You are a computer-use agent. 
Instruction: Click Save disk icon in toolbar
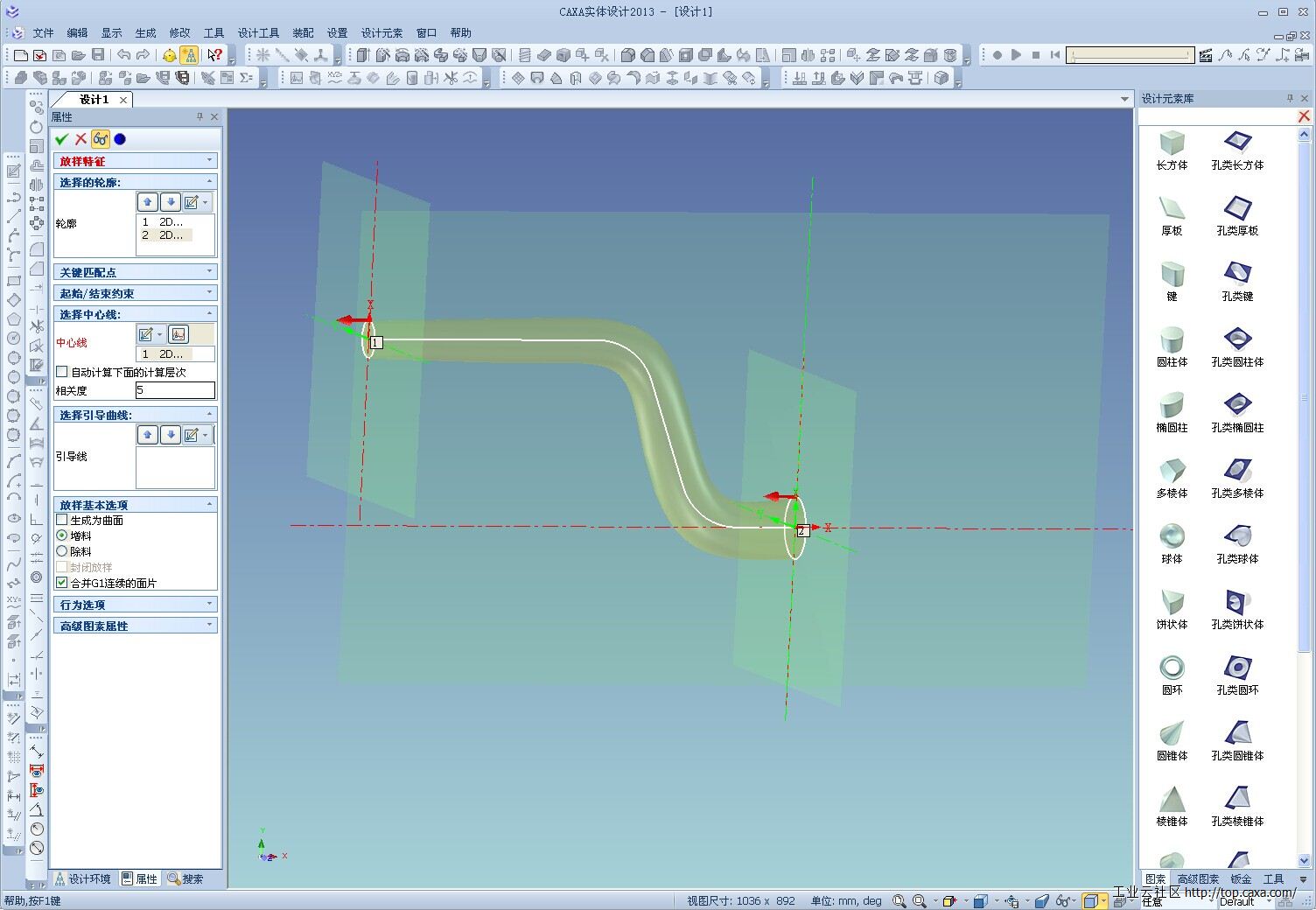(x=98, y=55)
